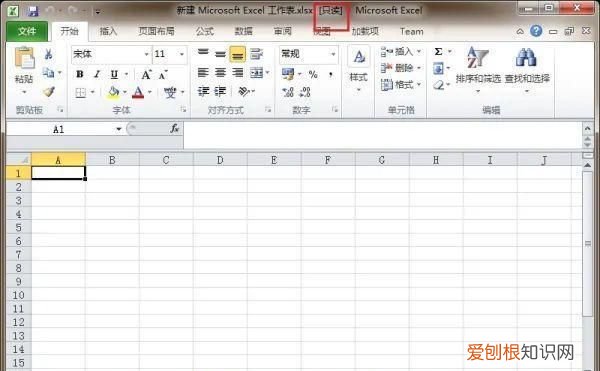
Task: Click the Save icon in Quick Access
Action: click(x=33, y=11)
